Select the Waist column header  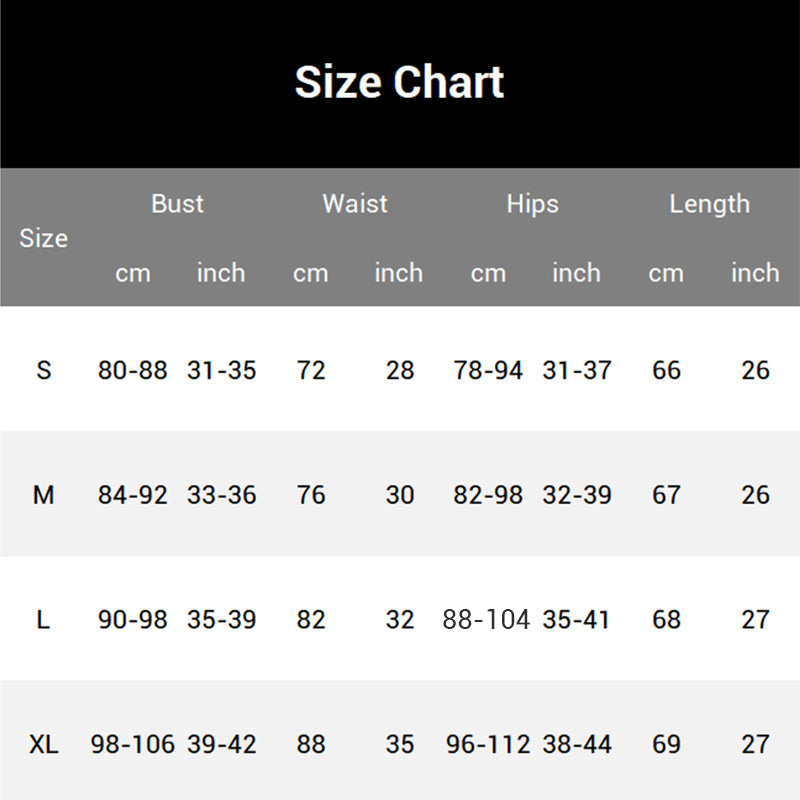(x=354, y=204)
